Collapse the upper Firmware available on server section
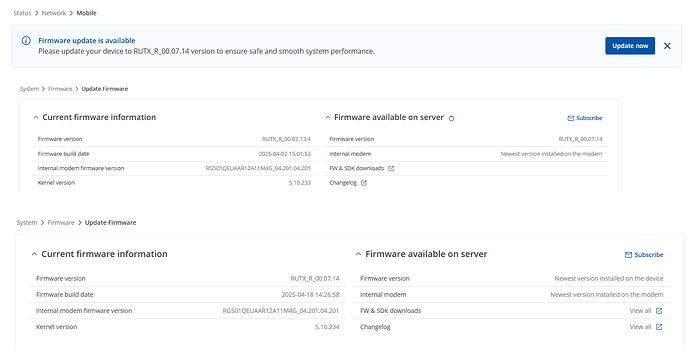 click(327, 117)
